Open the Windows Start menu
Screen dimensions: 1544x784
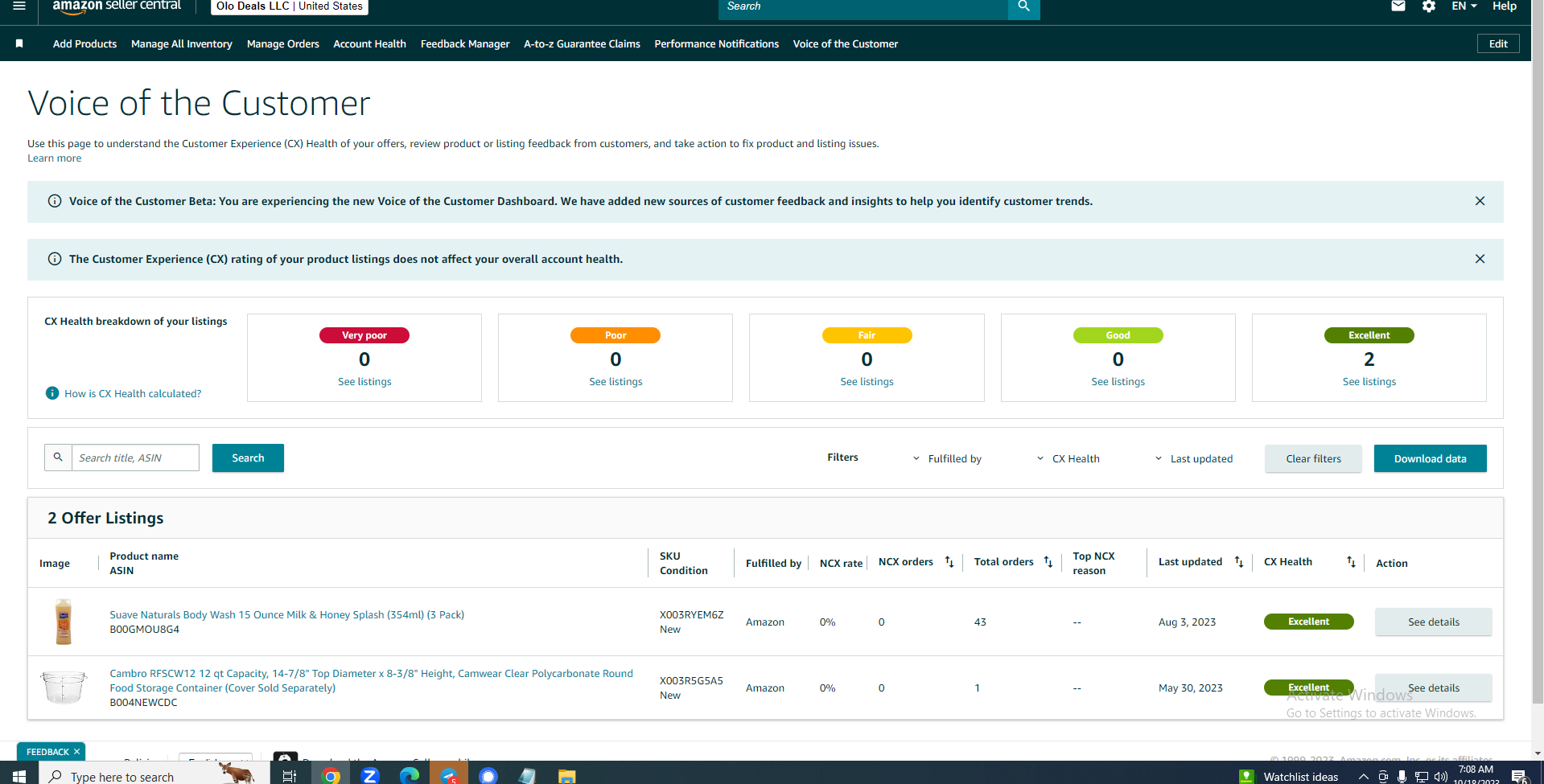pos(19,776)
